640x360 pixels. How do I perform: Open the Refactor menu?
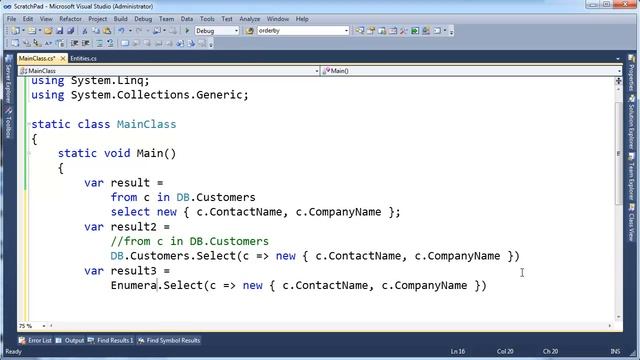tap(70, 19)
